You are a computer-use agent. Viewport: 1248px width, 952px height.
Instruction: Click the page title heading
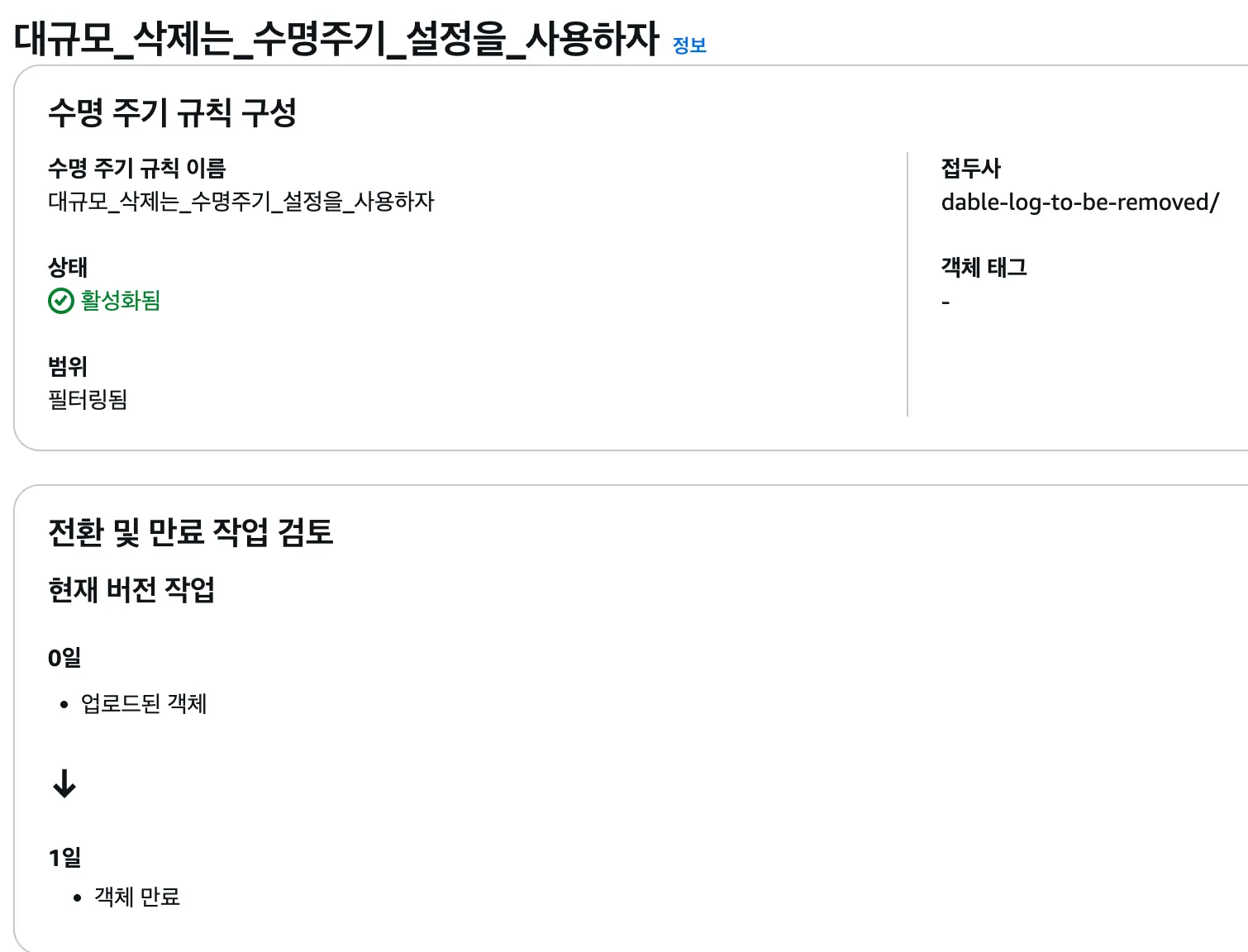coord(336,39)
